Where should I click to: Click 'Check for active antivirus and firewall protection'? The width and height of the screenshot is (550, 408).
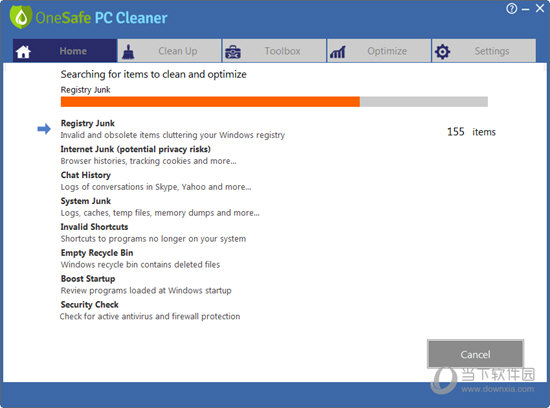coord(150,316)
